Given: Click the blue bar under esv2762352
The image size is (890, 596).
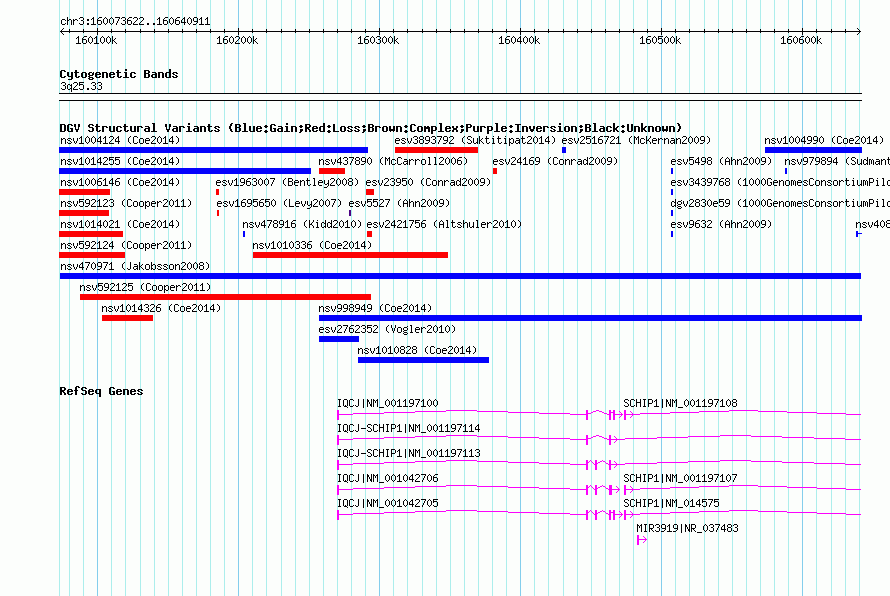Looking at the screenshot, I should [339, 339].
